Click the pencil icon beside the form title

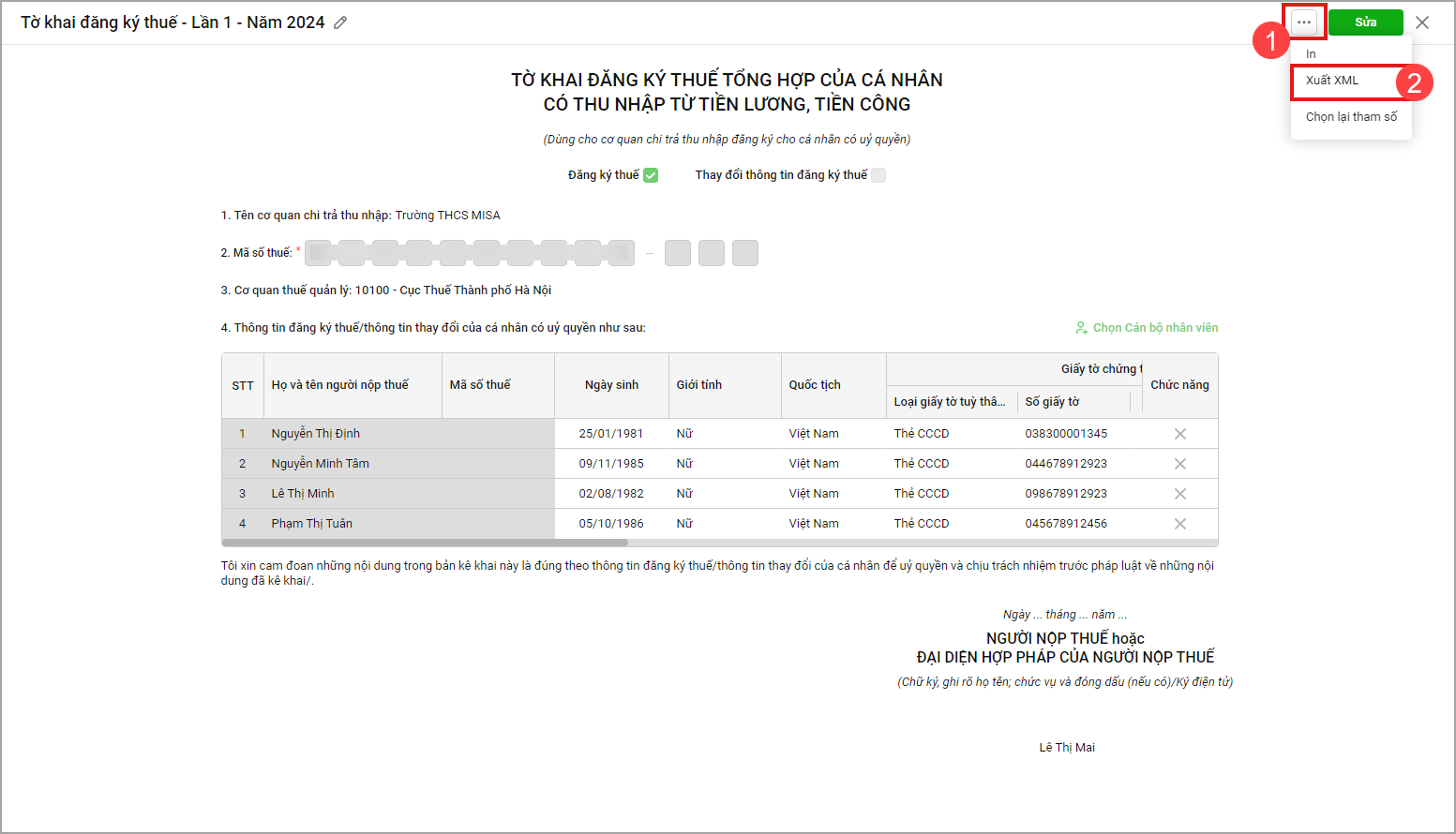(x=340, y=22)
